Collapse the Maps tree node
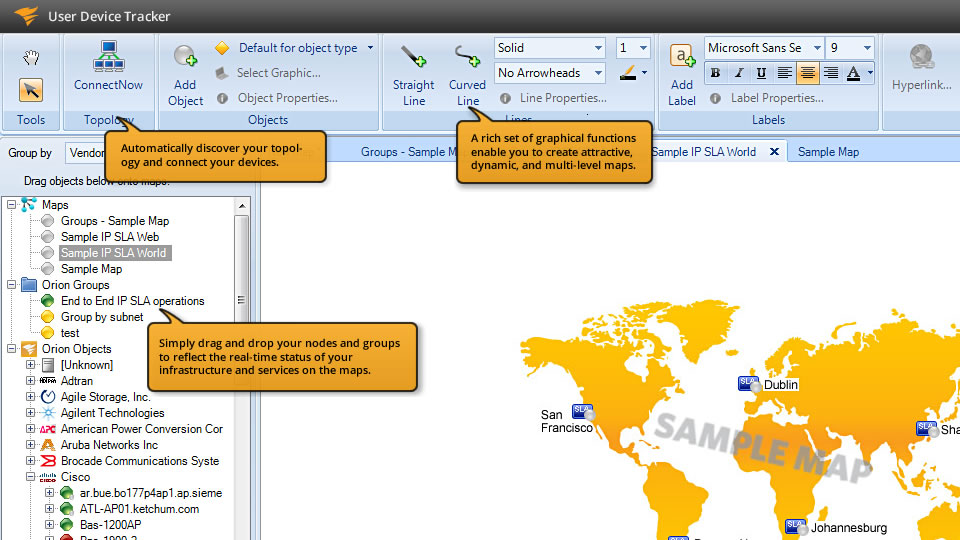This screenshot has width=960, height=540. 12,205
